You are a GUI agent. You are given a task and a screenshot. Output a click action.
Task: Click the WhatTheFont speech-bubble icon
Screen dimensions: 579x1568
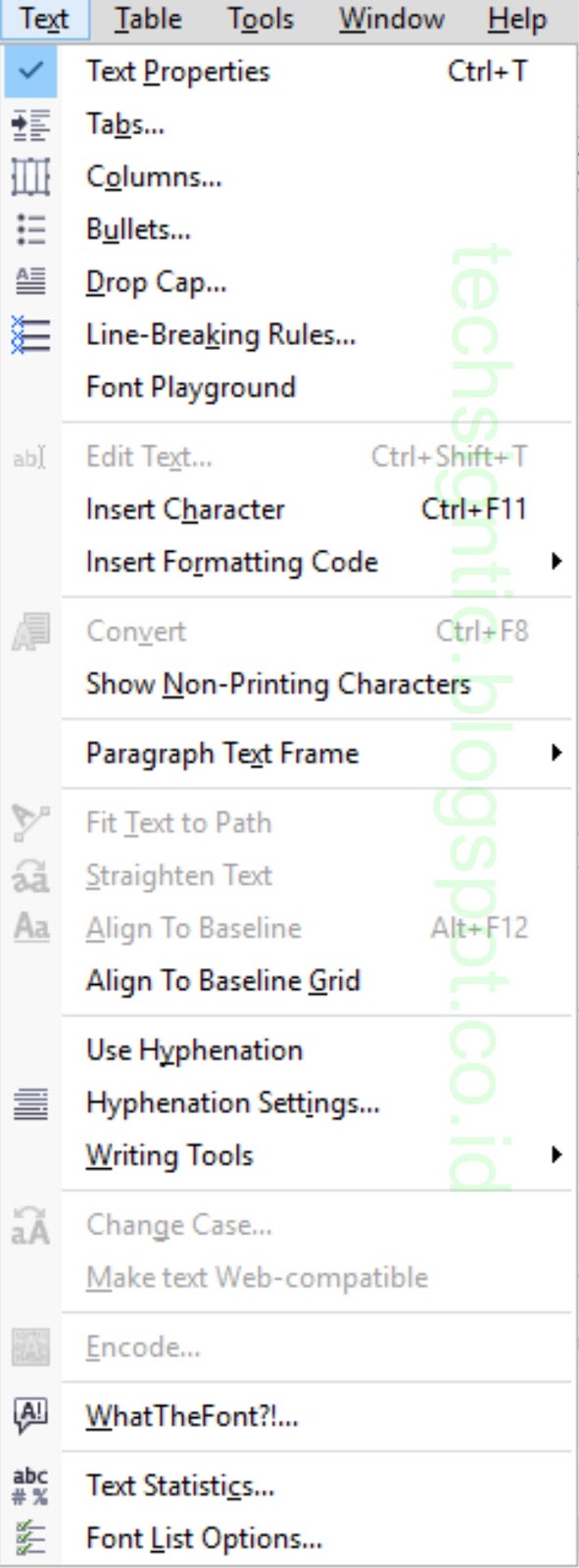[29, 1415]
